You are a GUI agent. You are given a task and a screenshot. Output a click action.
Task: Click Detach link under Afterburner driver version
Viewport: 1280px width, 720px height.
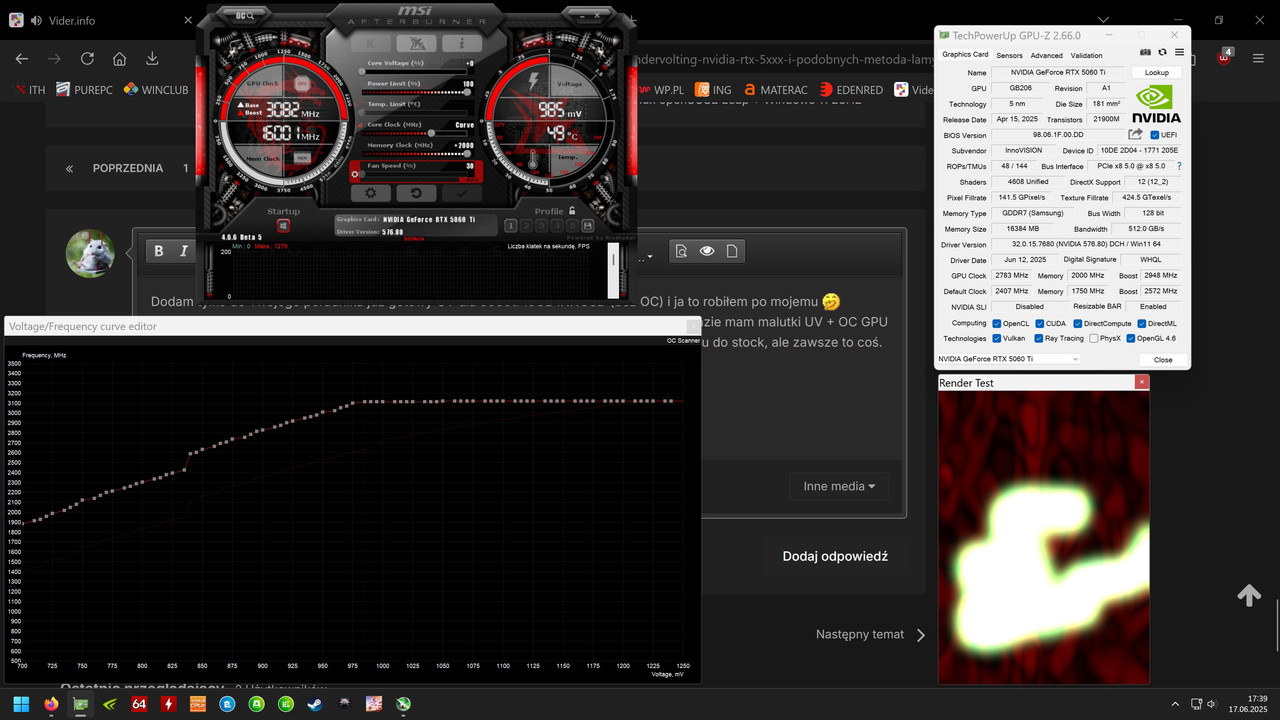tap(413, 238)
